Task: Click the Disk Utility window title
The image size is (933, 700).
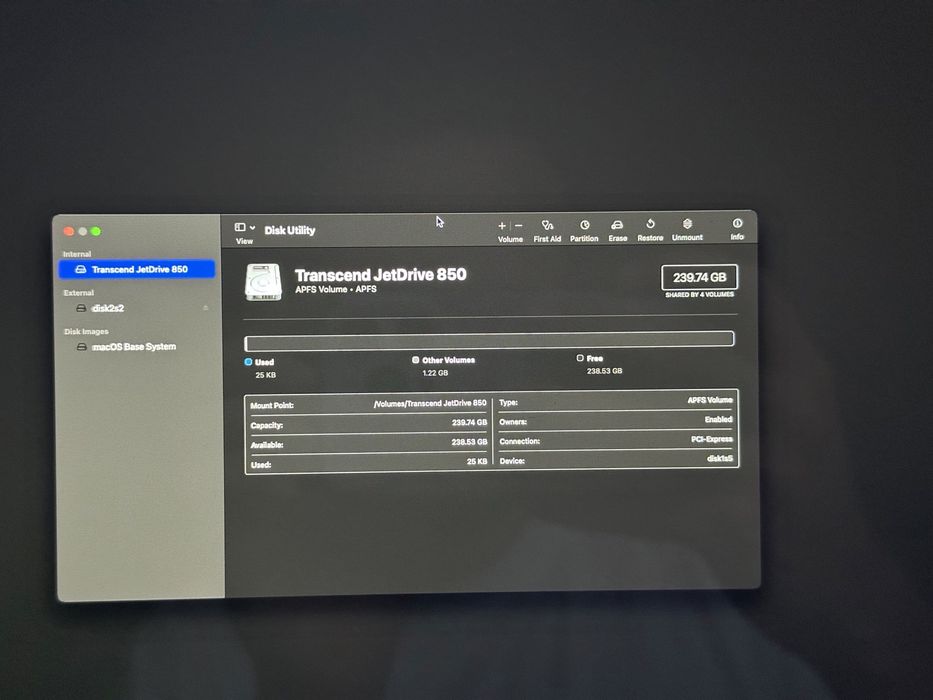Action: (290, 230)
